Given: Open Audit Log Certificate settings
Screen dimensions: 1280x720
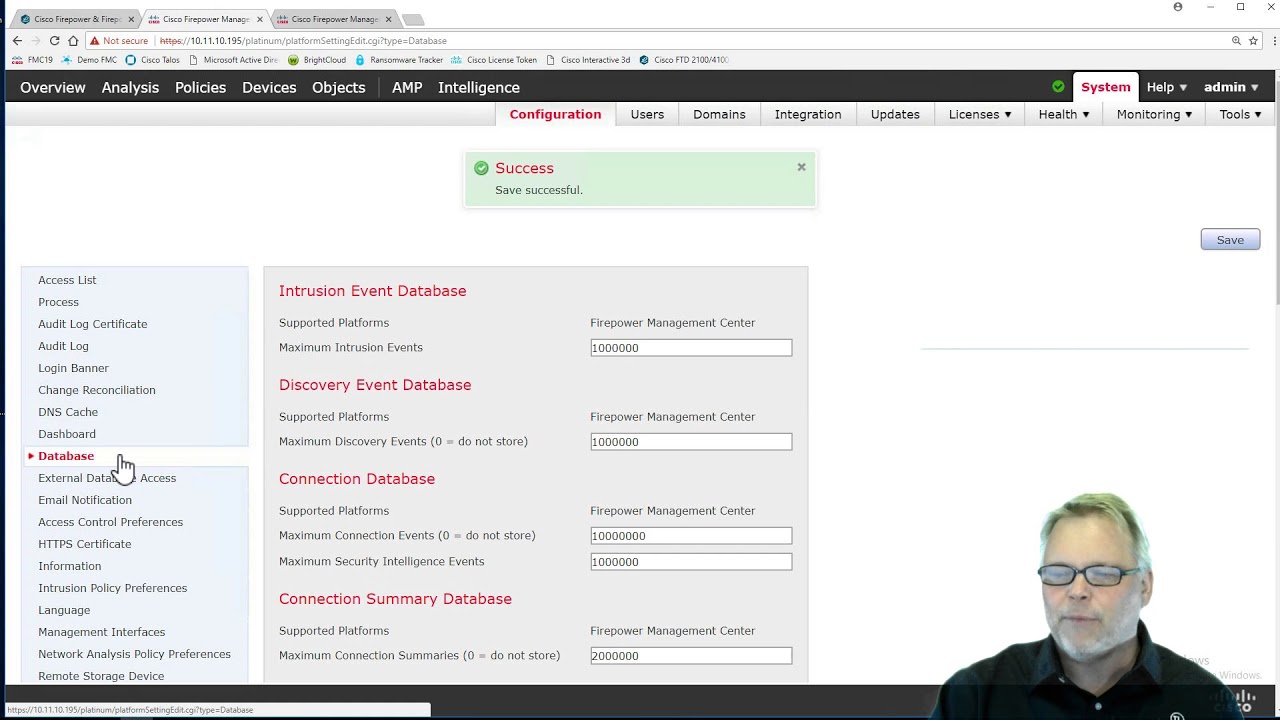Looking at the screenshot, I should click(93, 324).
